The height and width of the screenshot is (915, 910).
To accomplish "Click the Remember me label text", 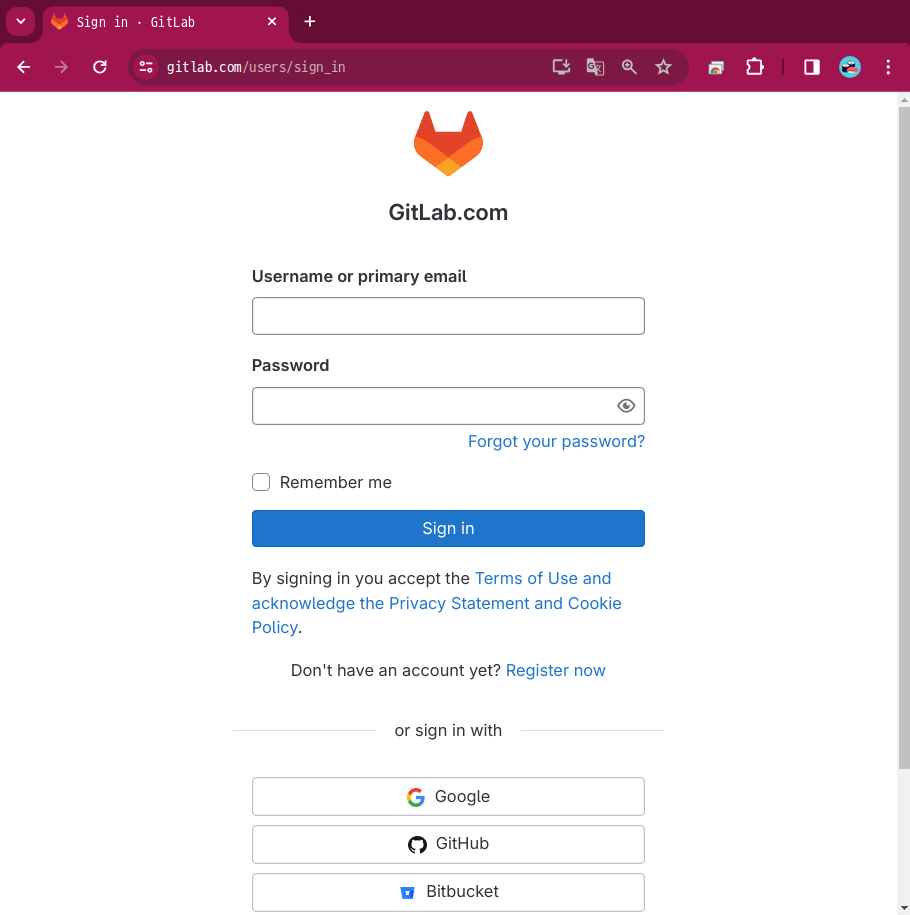I will (x=336, y=482).
